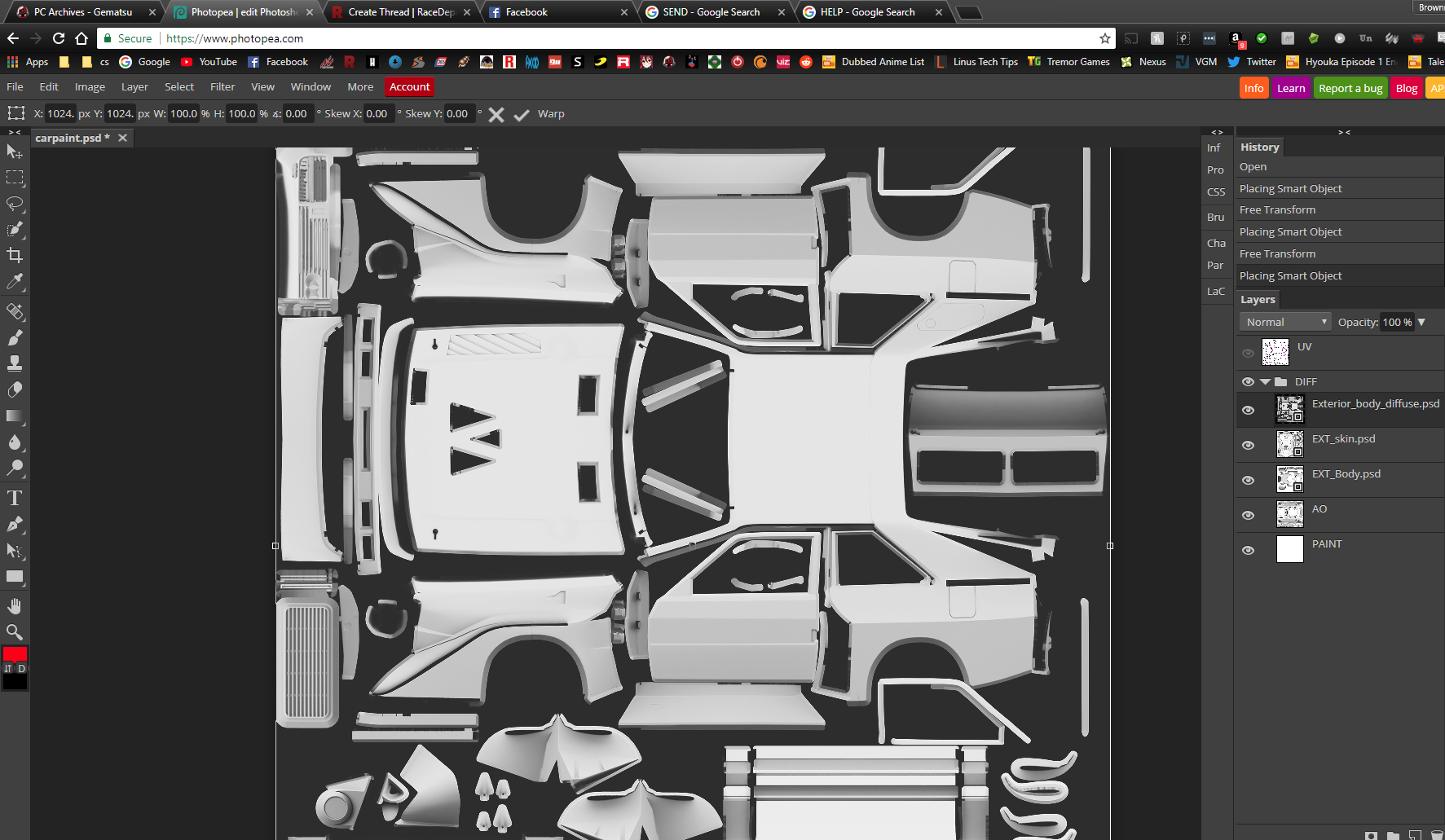The height and width of the screenshot is (840, 1445).
Task: Select the Pen tool
Action: click(15, 524)
